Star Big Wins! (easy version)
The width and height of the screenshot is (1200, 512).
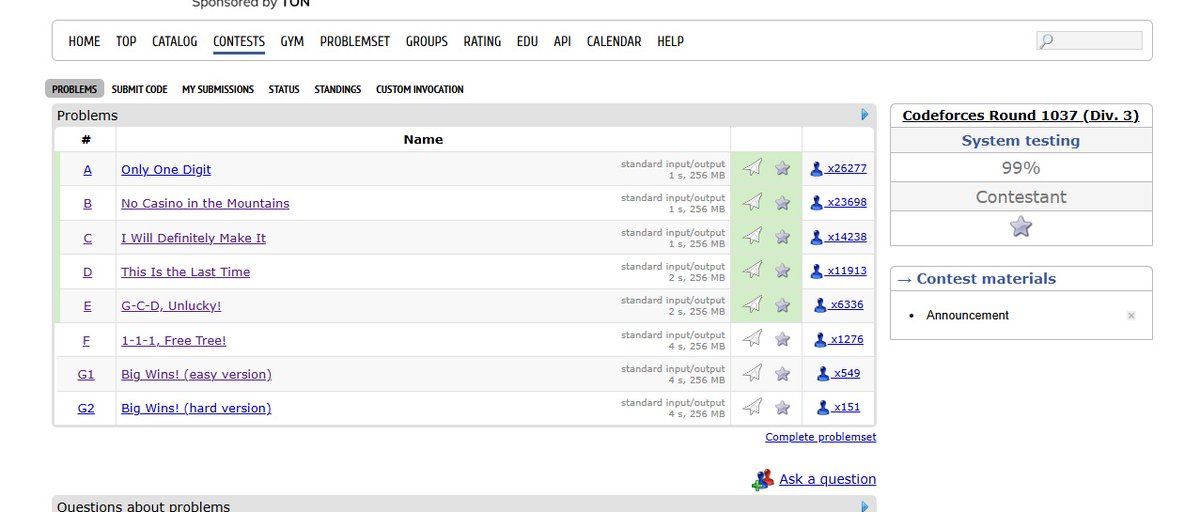[783, 373]
